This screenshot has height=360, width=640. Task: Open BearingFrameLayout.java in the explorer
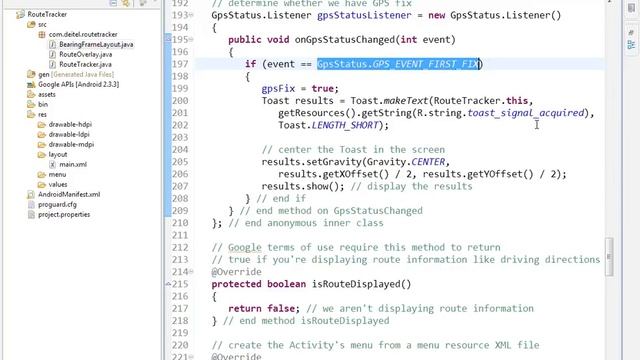point(91,44)
